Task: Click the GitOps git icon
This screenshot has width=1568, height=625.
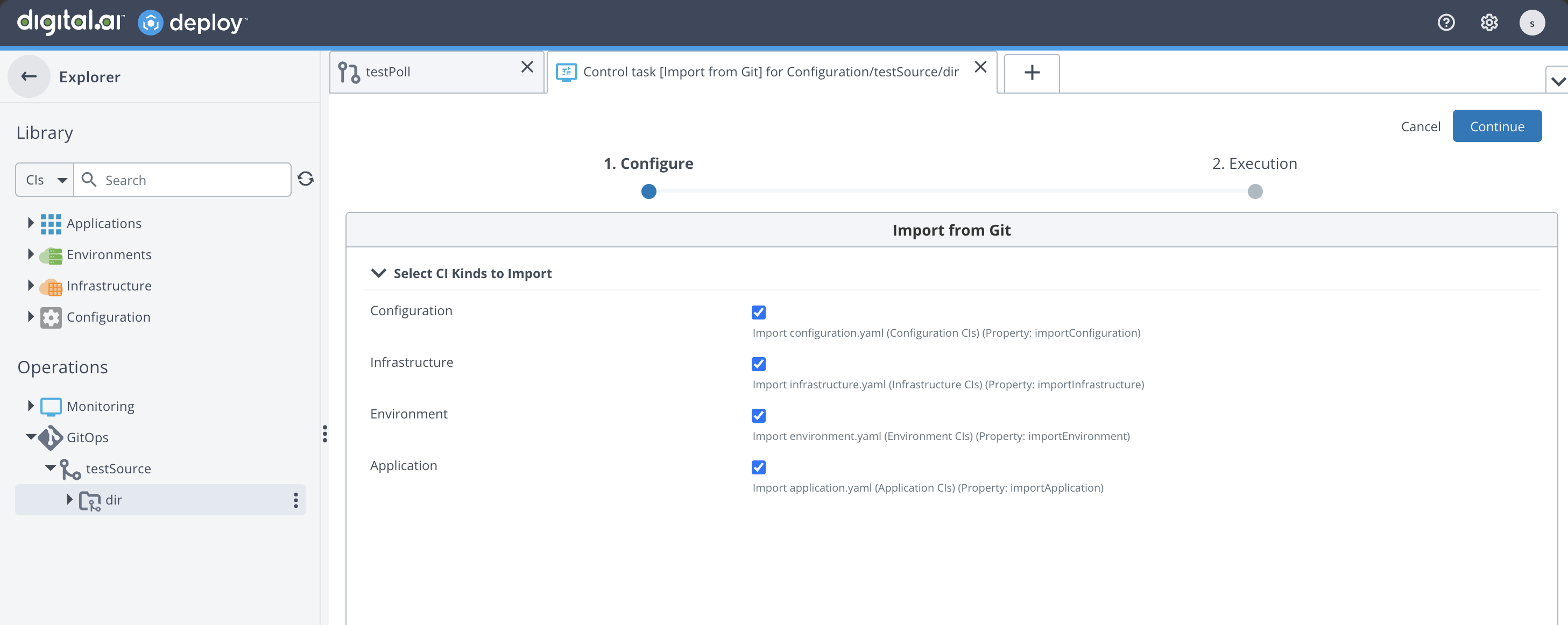Action: pyautogui.click(x=51, y=438)
